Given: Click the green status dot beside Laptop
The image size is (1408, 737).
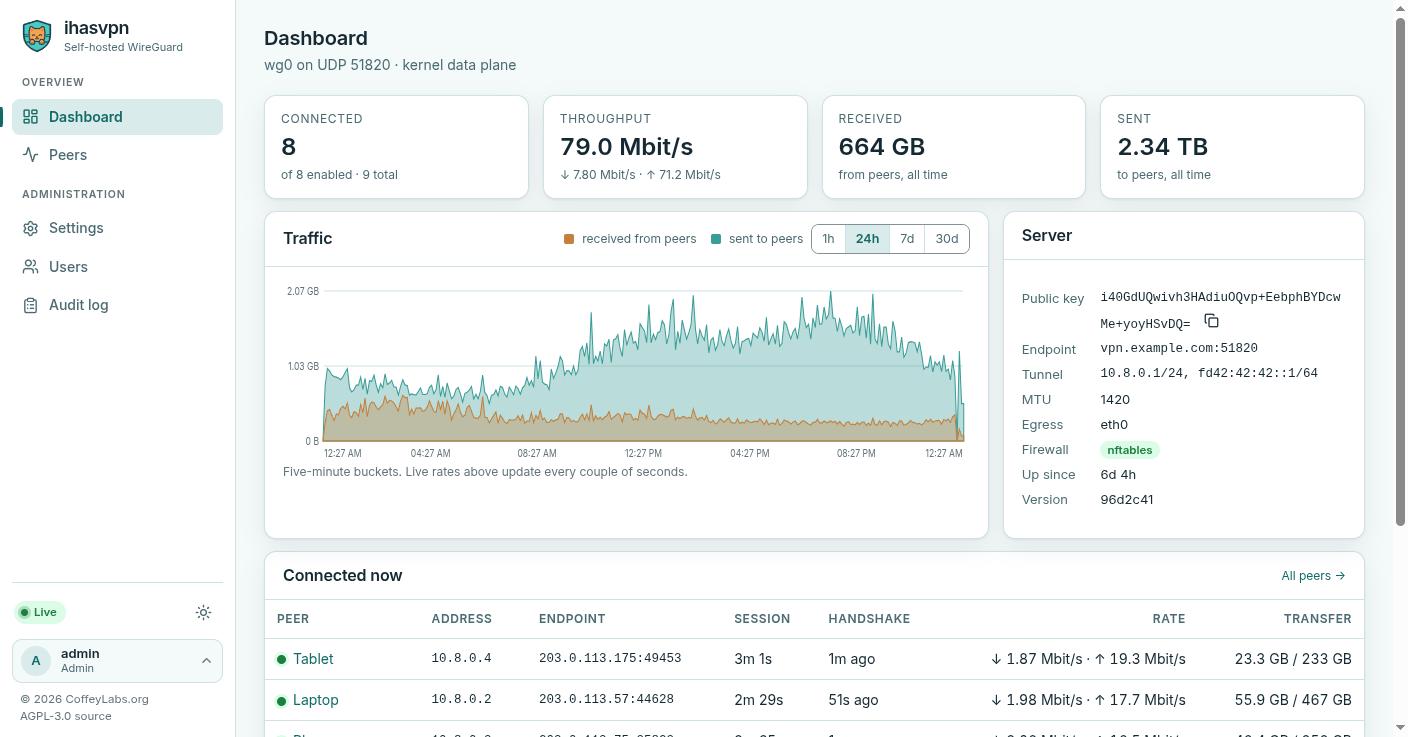Looking at the screenshot, I should point(282,701).
